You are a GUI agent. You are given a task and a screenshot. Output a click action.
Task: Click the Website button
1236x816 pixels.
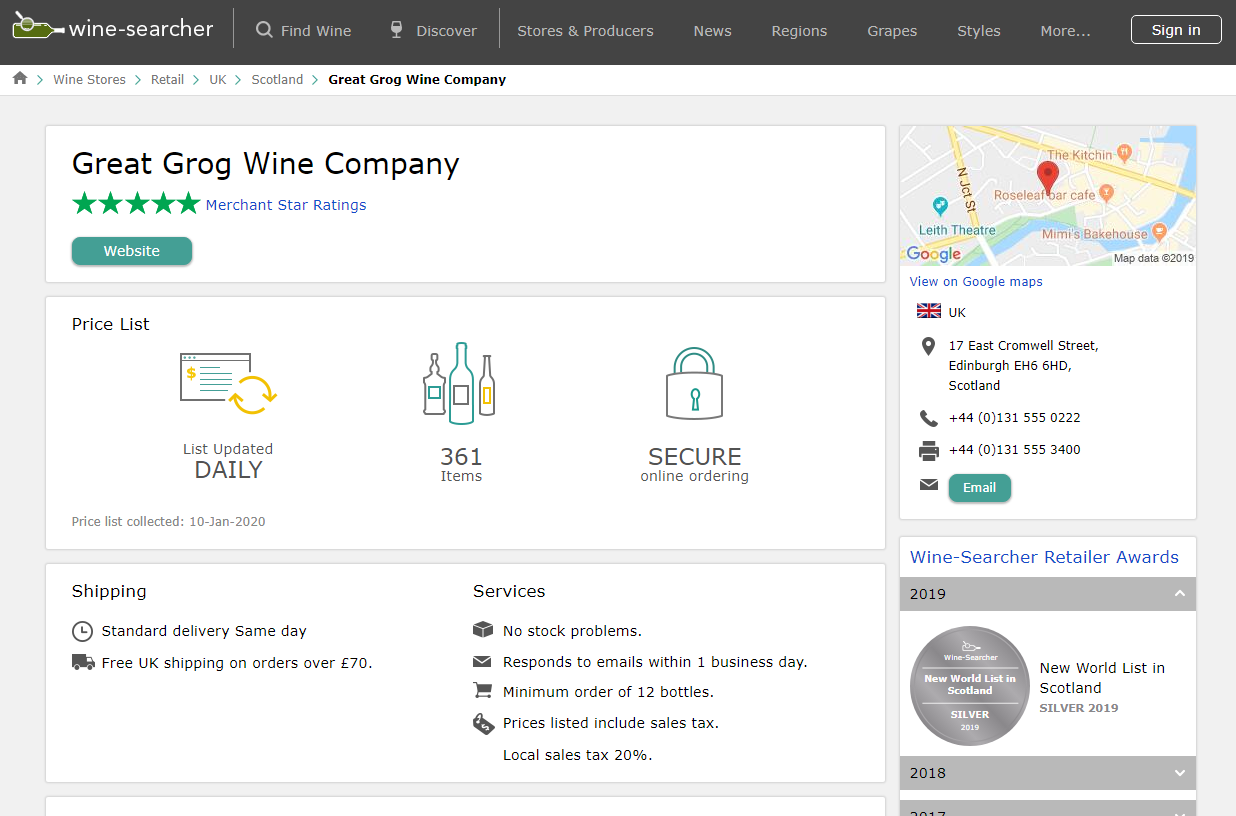coord(132,251)
